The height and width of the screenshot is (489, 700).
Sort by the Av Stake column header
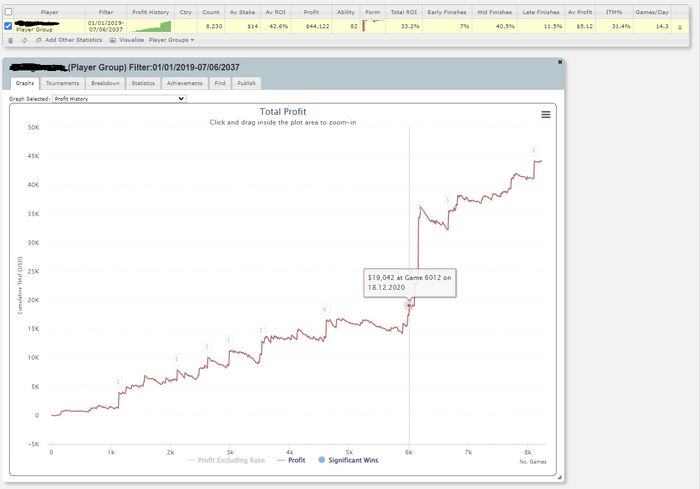(242, 12)
